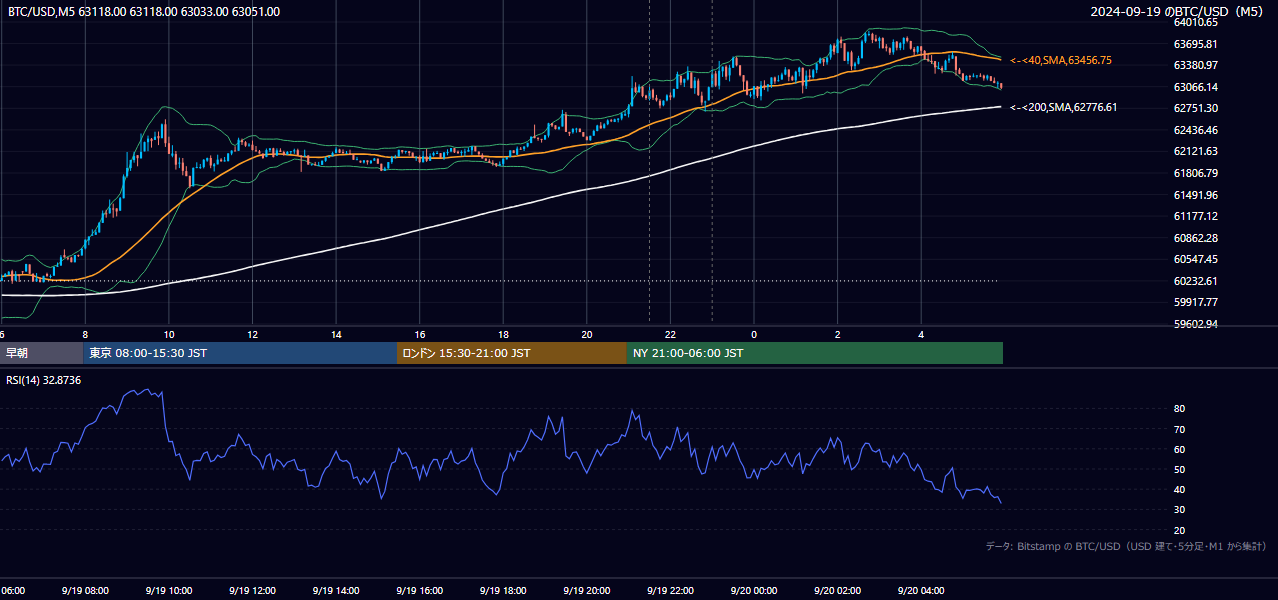The image size is (1278, 600).
Task: Click the BTC/USD,M5 OHLC header text
Action: coord(144,12)
